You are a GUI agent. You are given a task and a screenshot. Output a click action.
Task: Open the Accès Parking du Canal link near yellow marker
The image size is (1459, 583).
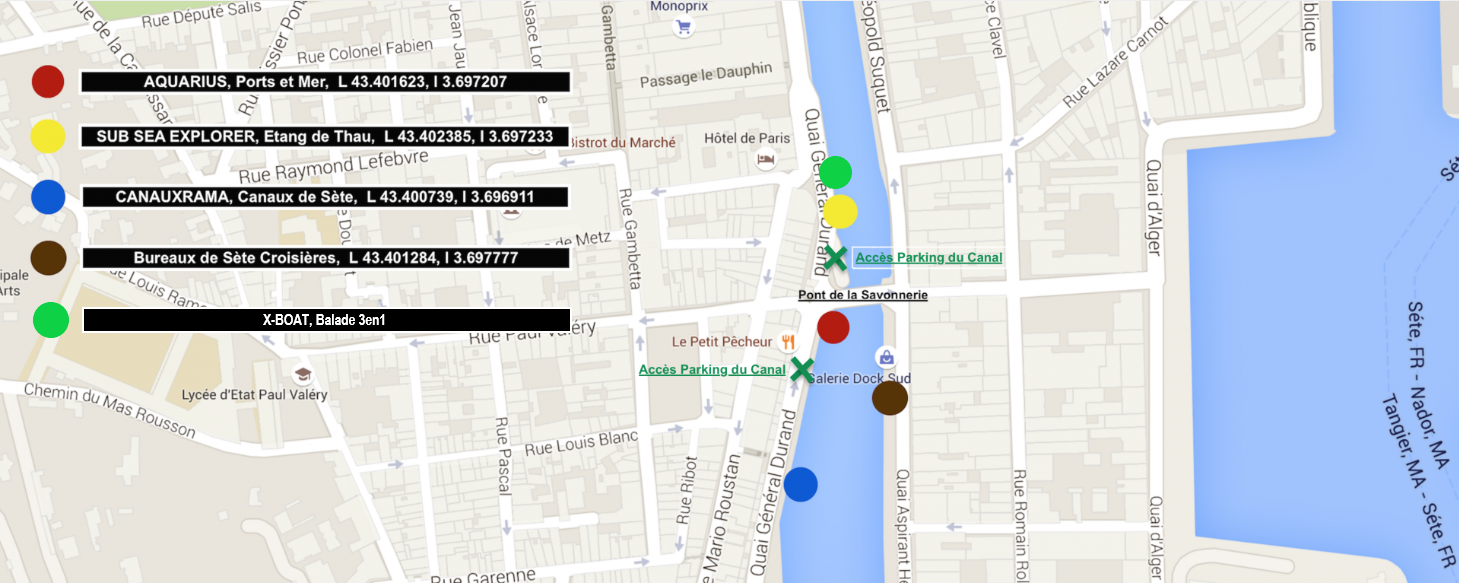point(928,258)
